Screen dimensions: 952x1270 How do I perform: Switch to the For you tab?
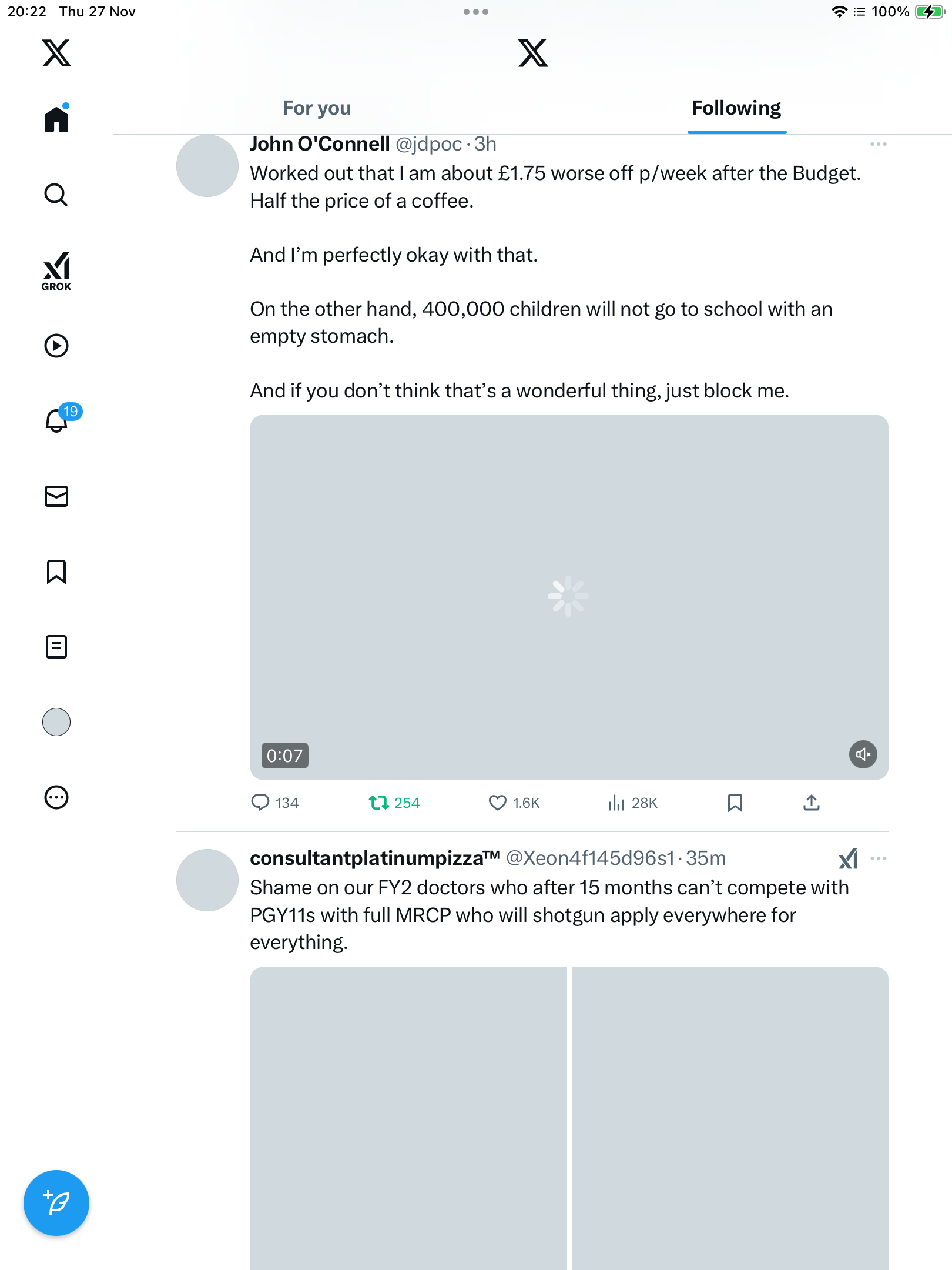click(x=317, y=108)
